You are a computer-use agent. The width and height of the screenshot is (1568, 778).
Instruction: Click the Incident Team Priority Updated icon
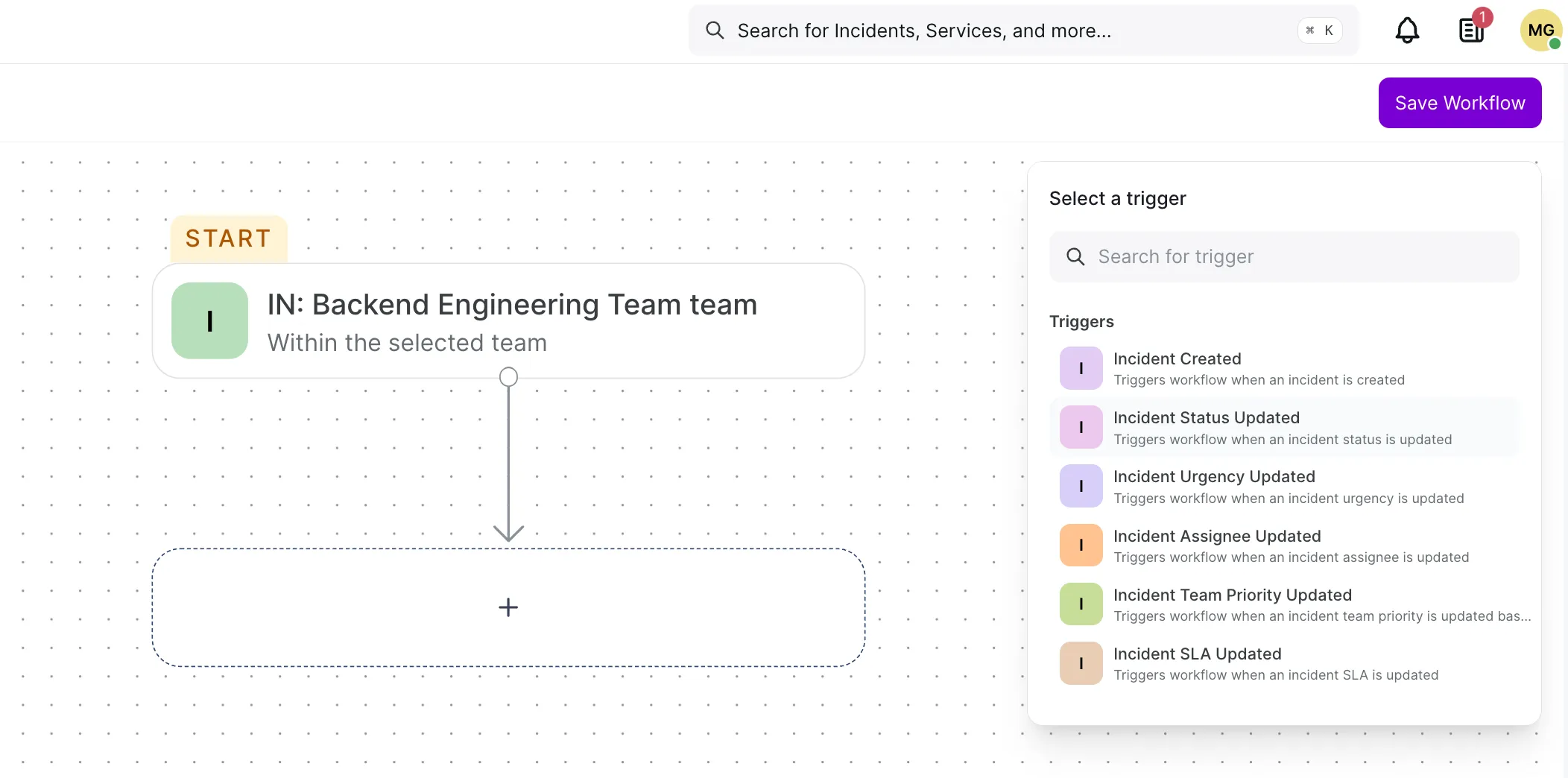pos(1081,604)
